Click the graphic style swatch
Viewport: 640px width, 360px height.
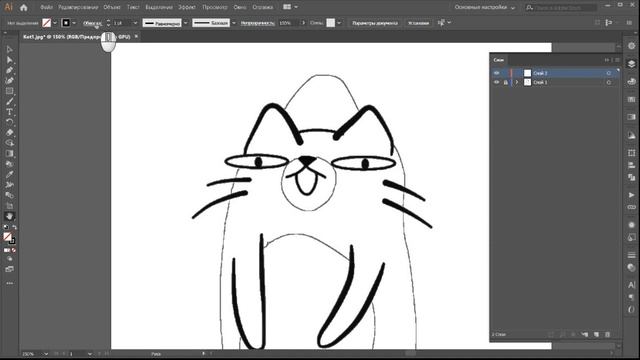coord(331,23)
